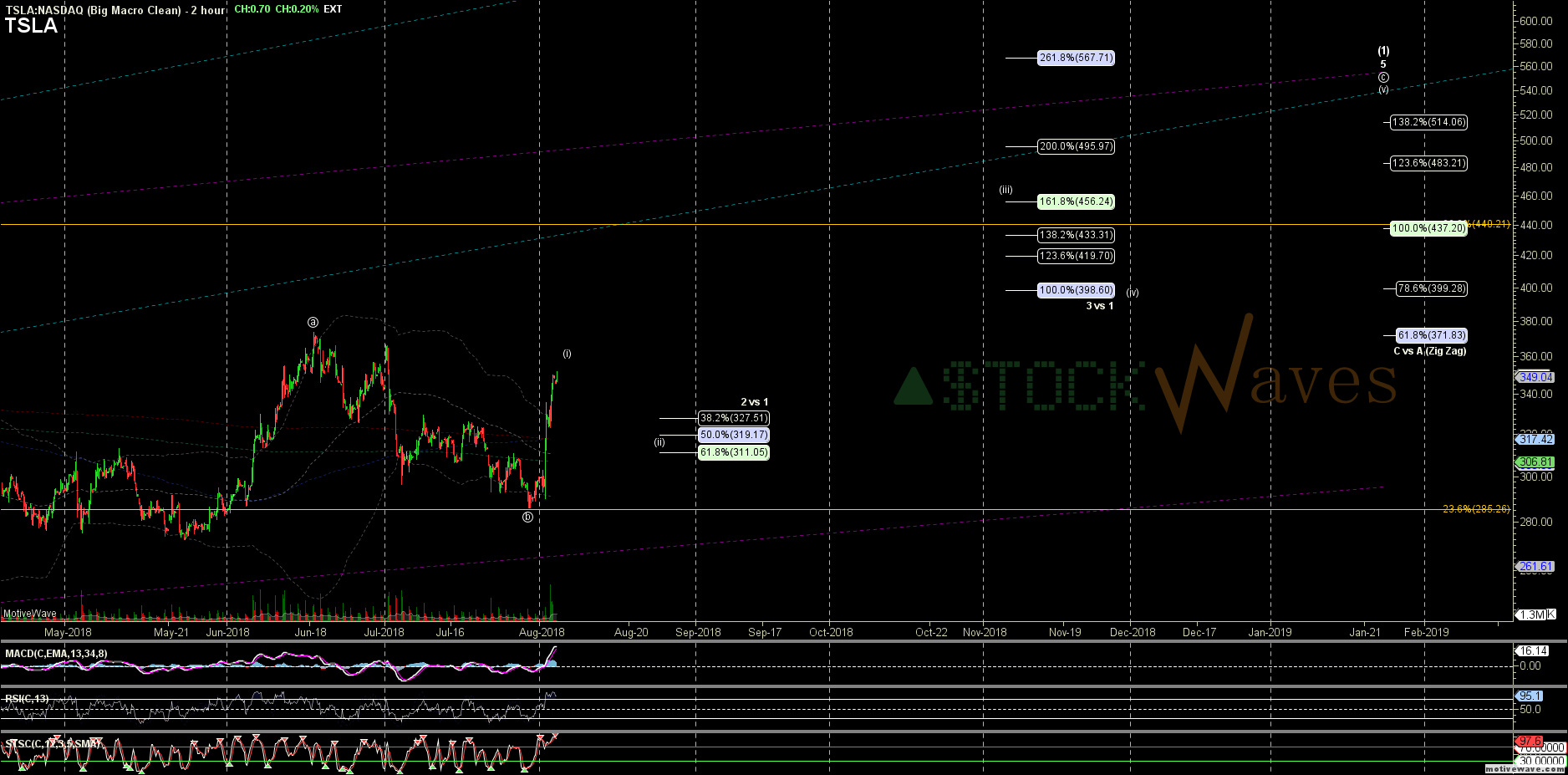Image resolution: width=1568 pixels, height=775 pixels.
Task: Click the green StockWaves triangle logo
Action: [913, 387]
